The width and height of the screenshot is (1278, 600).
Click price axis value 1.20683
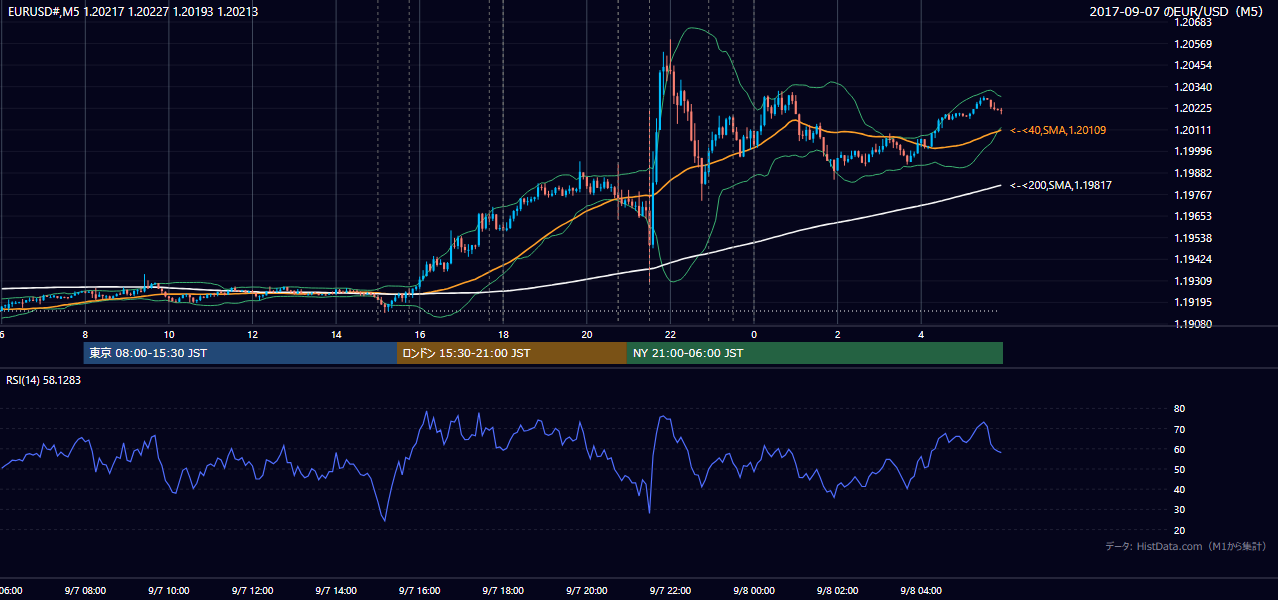[x=1195, y=22]
